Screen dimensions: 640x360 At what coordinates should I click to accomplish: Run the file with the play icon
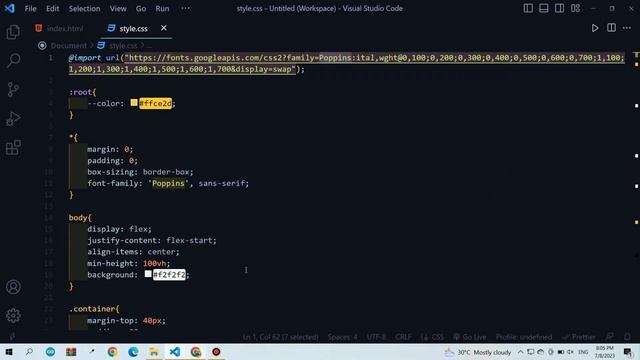pos(595,28)
